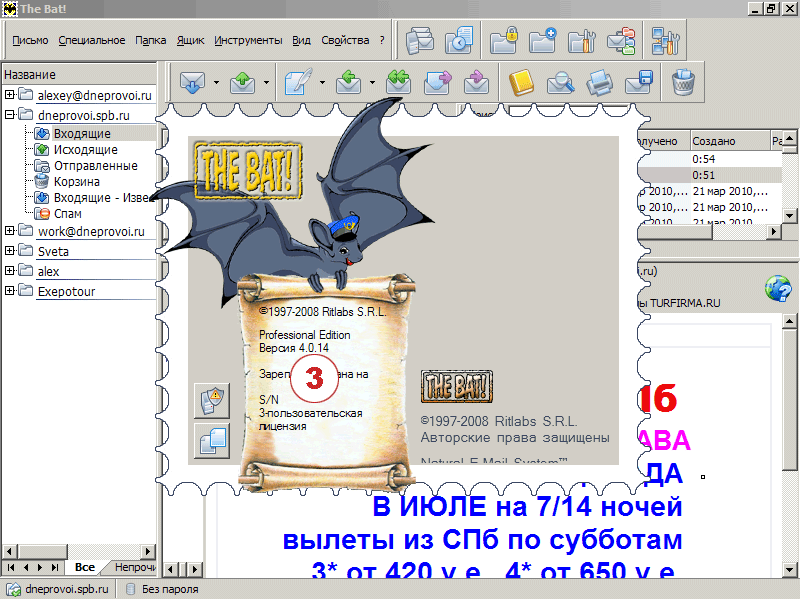Open dropdown arrow beside new message icon
The image size is (800, 600).
click(x=320, y=83)
